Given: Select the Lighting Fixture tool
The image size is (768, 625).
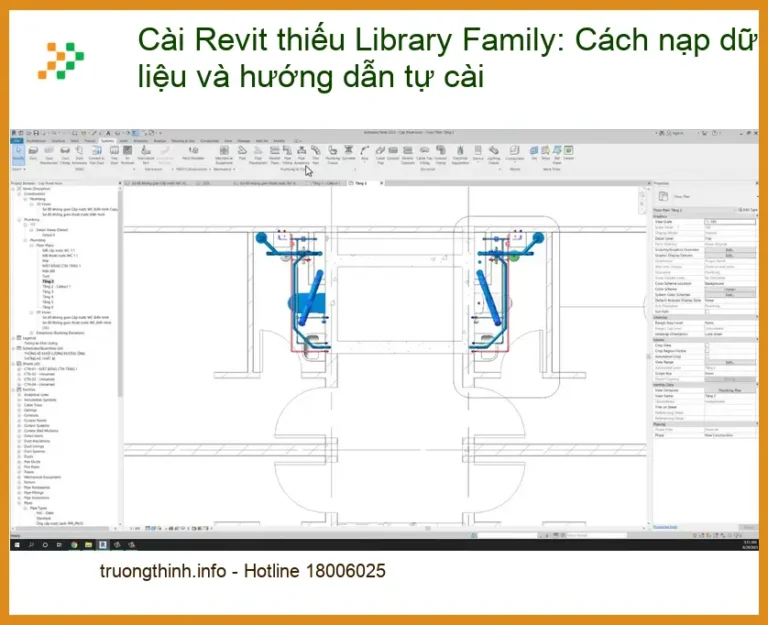Looking at the screenshot, I should pyautogui.click(x=494, y=154).
